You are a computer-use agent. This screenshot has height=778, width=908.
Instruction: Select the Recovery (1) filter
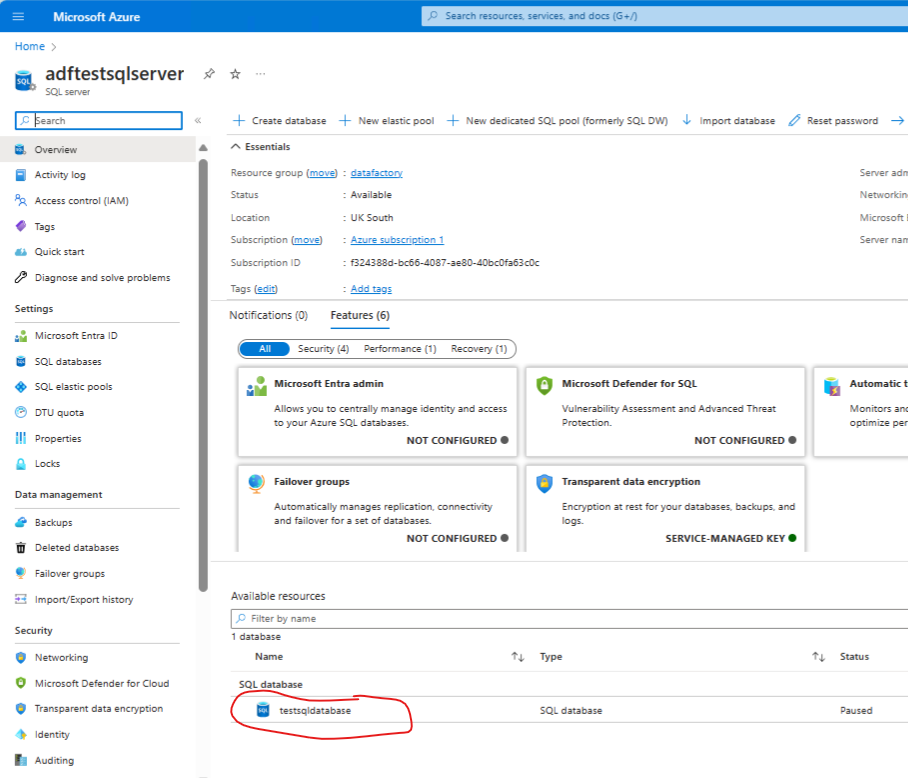click(x=479, y=349)
